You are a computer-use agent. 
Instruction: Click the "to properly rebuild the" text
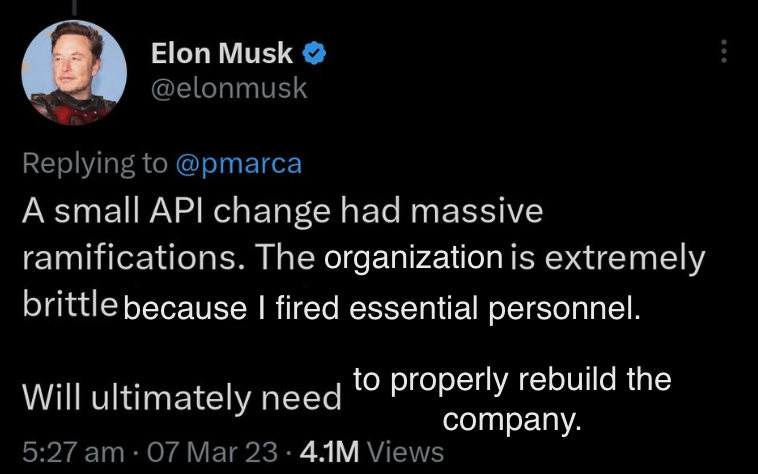tap(511, 381)
